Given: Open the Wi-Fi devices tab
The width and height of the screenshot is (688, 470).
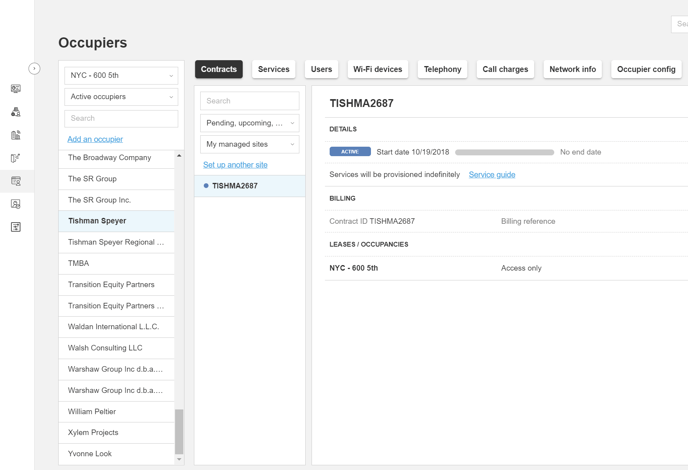Looking at the screenshot, I should 377,70.
